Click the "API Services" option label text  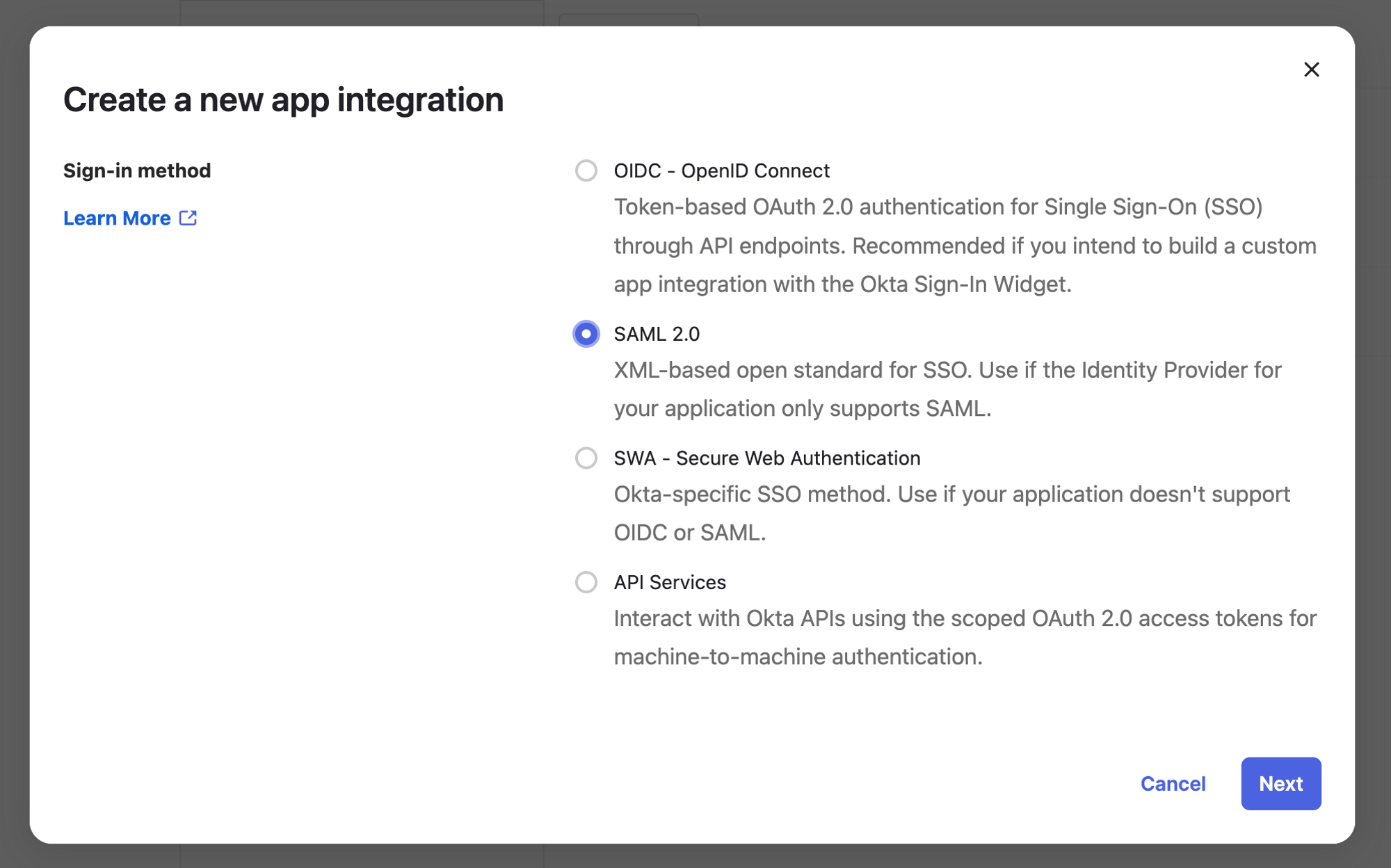point(669,582)
